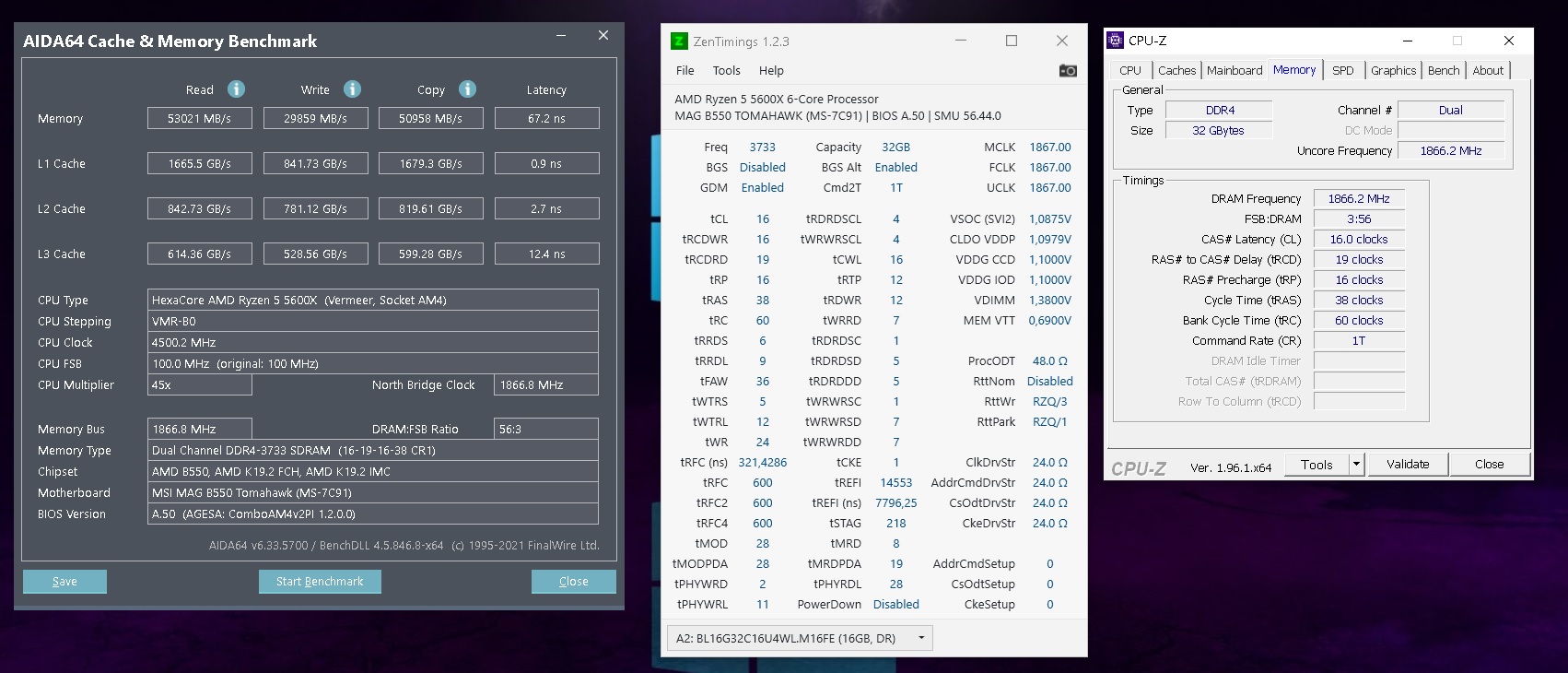Click the GDM Enabled value in ZenTimings
1568x673 pixels.
click(763, 187)
